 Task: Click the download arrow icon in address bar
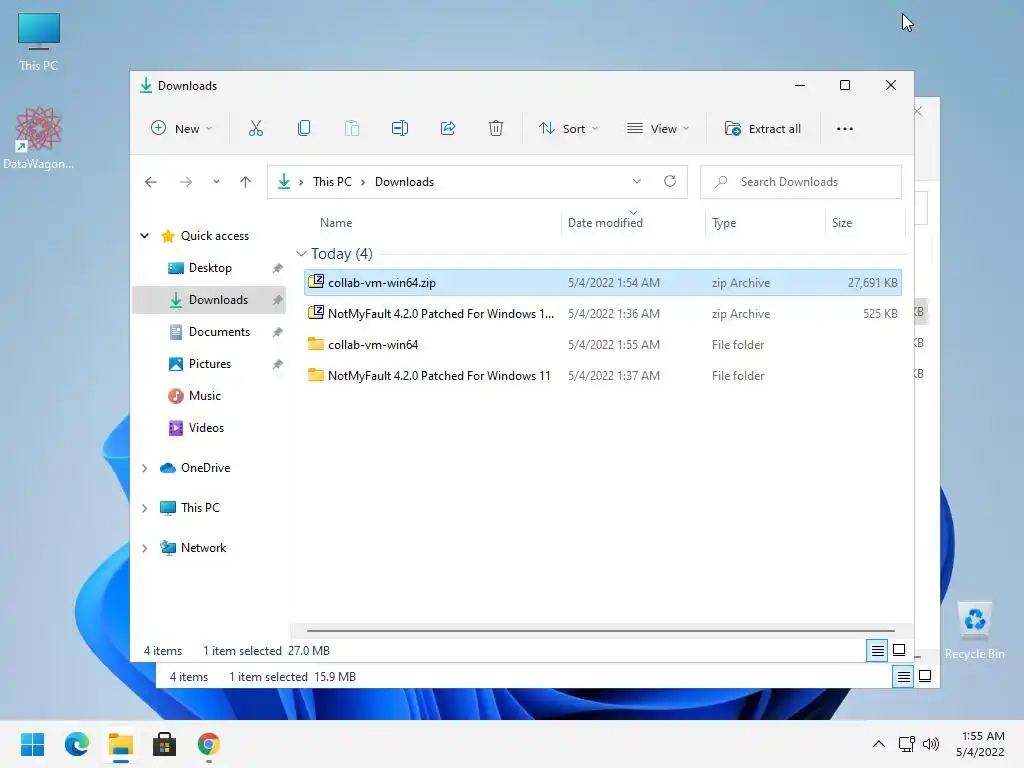point(284,182)
